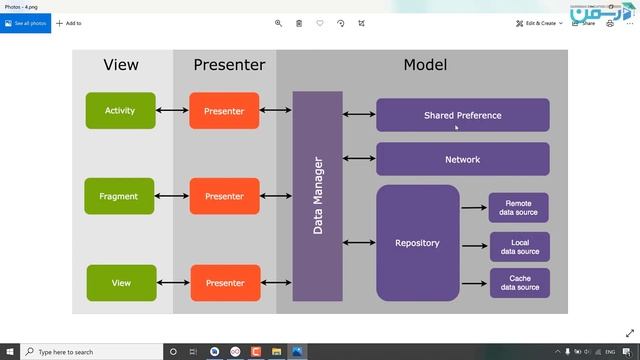The image size is (640, 360).
Task: Click the green Activity box in diagram
Action: point(120,111)
